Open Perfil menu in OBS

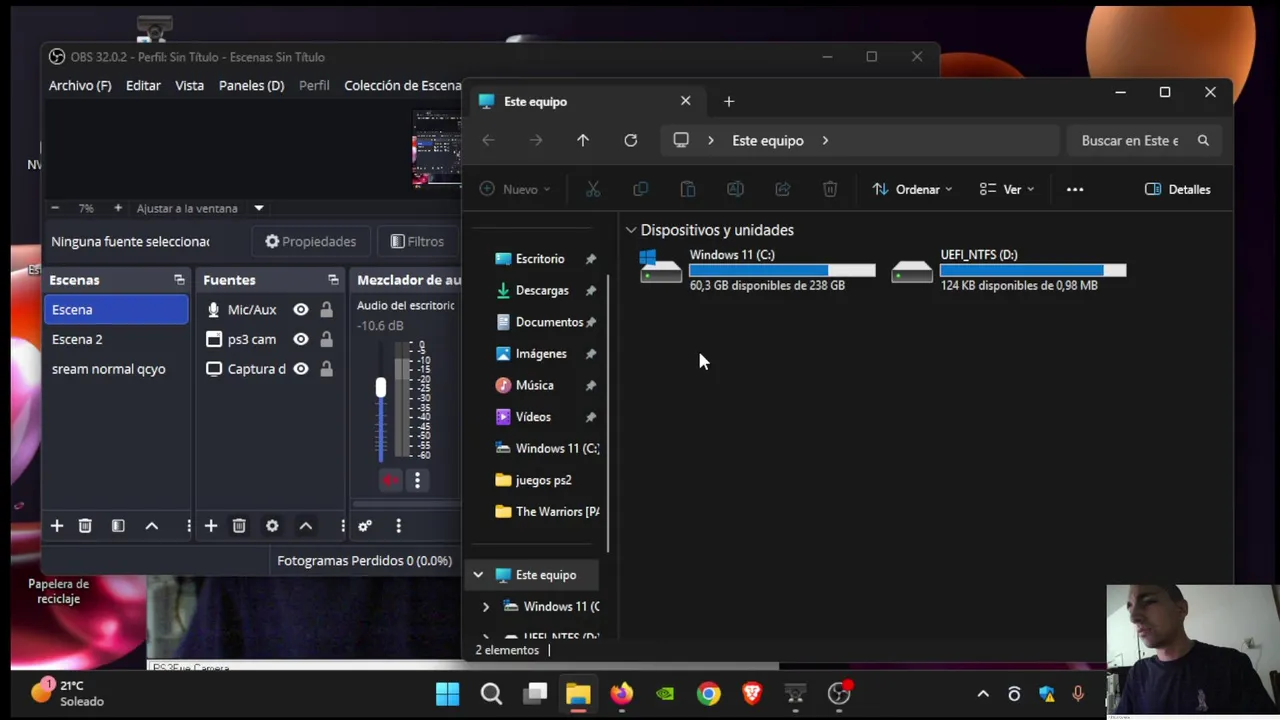[x=314, y=86]
